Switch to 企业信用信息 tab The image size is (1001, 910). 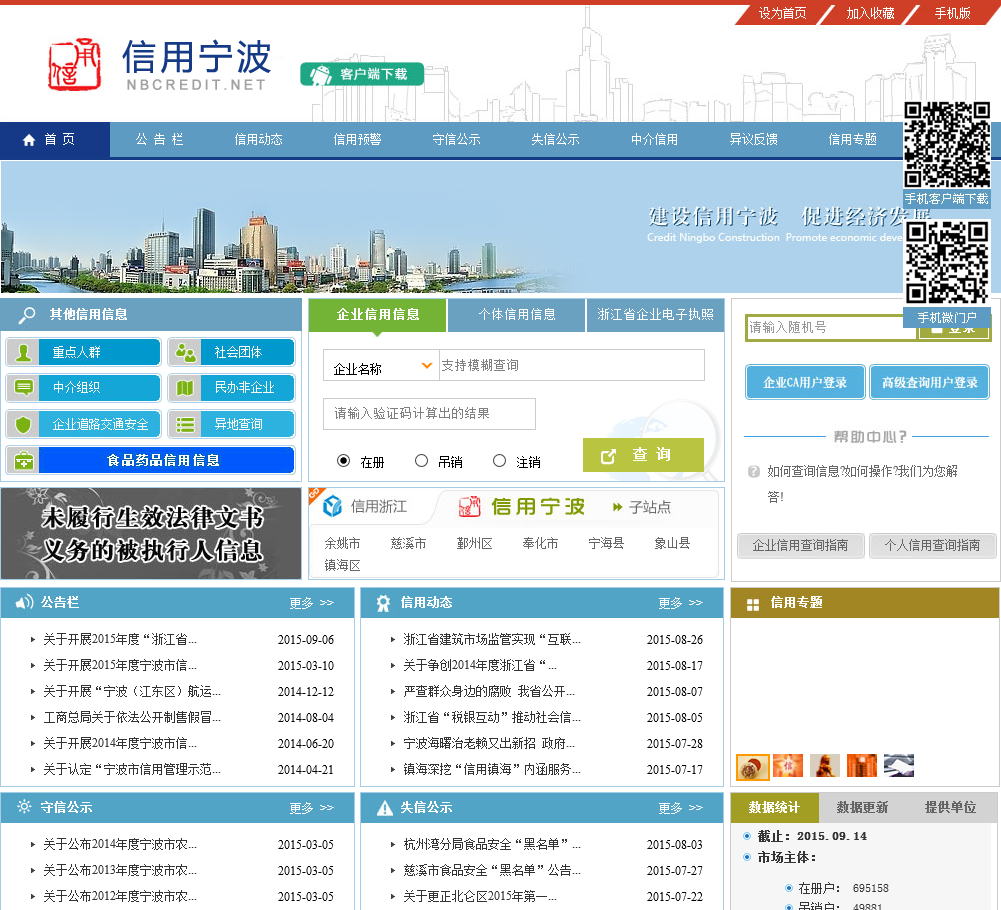tap(377, 315)
